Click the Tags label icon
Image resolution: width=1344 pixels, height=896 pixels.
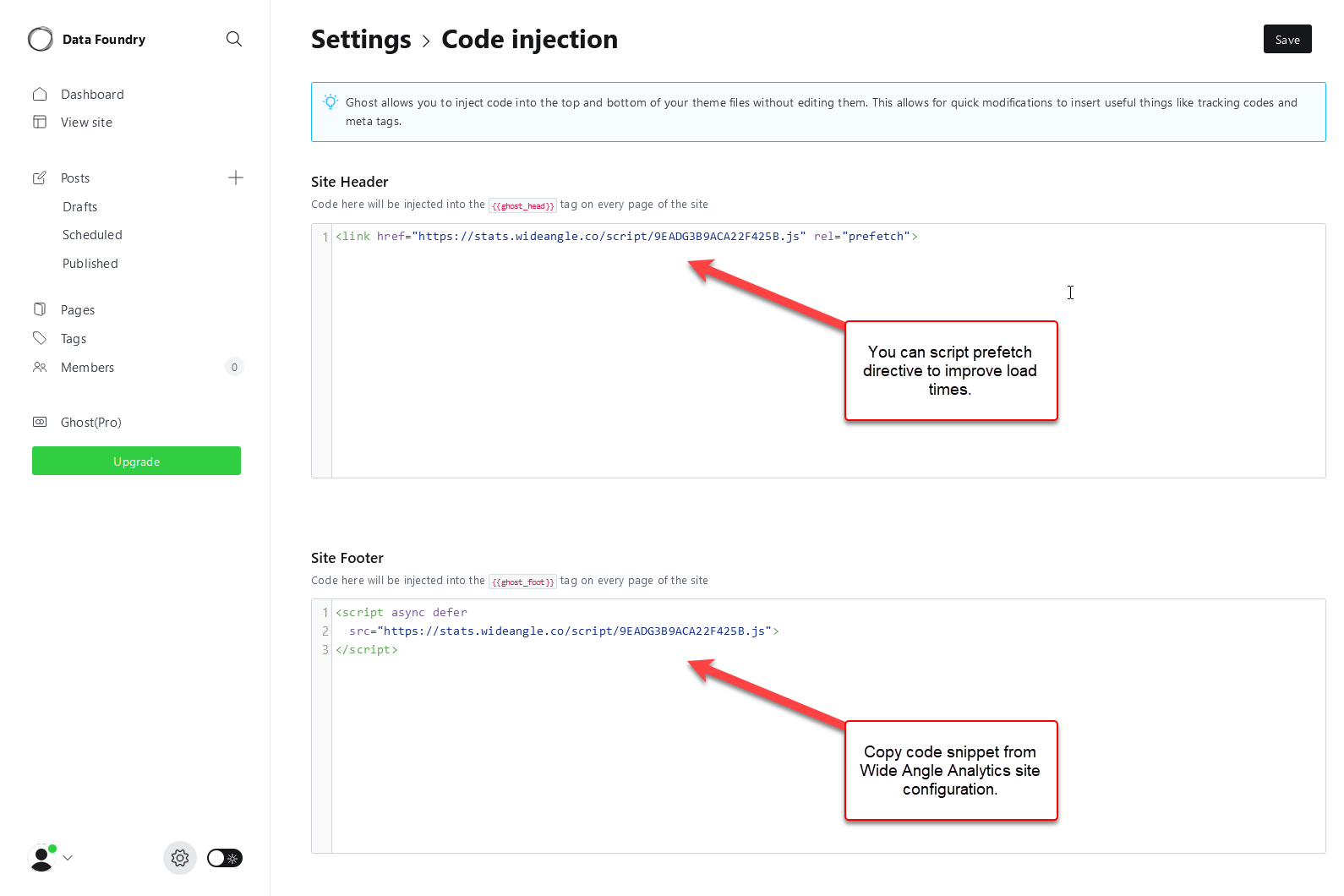[40, 338]
